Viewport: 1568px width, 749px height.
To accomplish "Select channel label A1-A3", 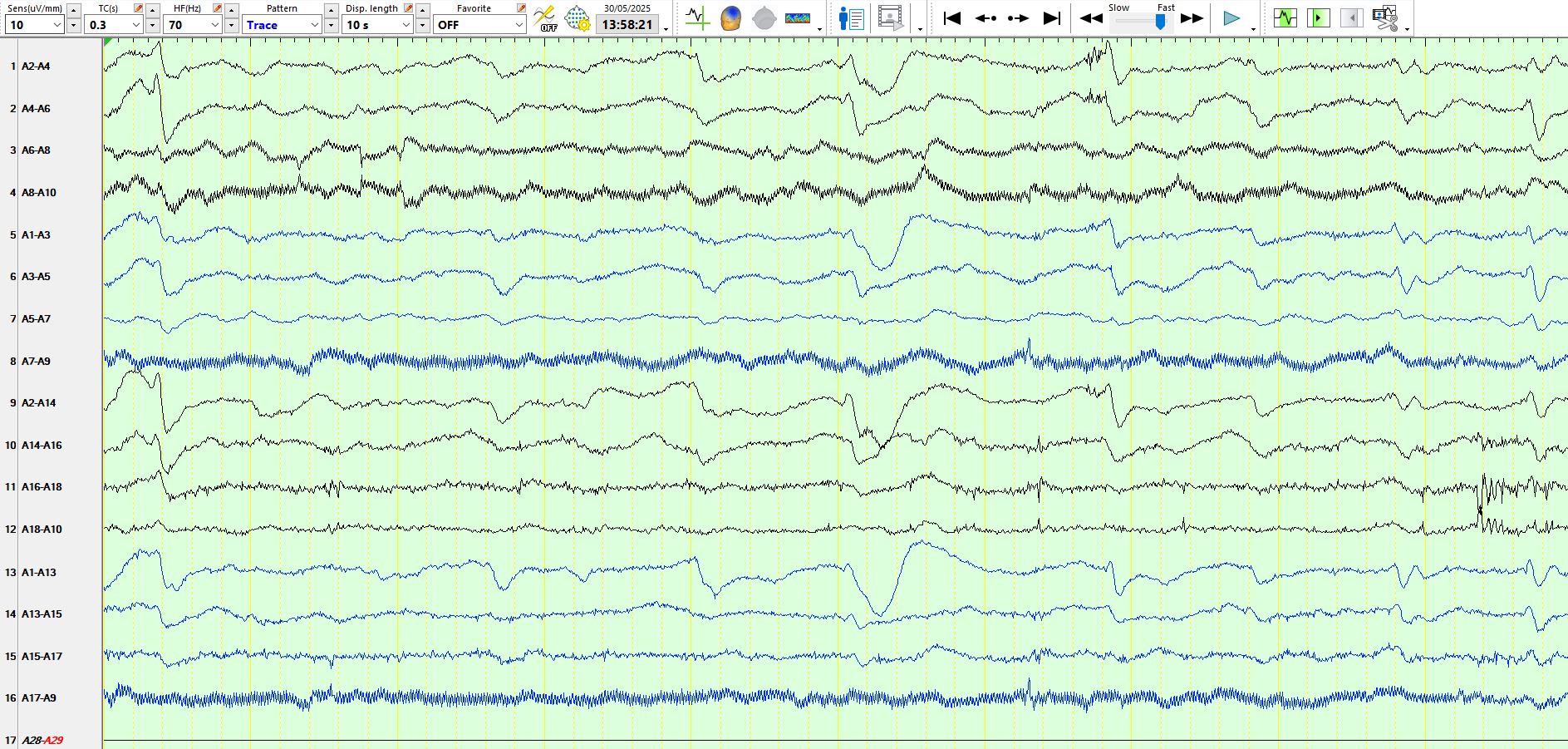I will (36, 234).
